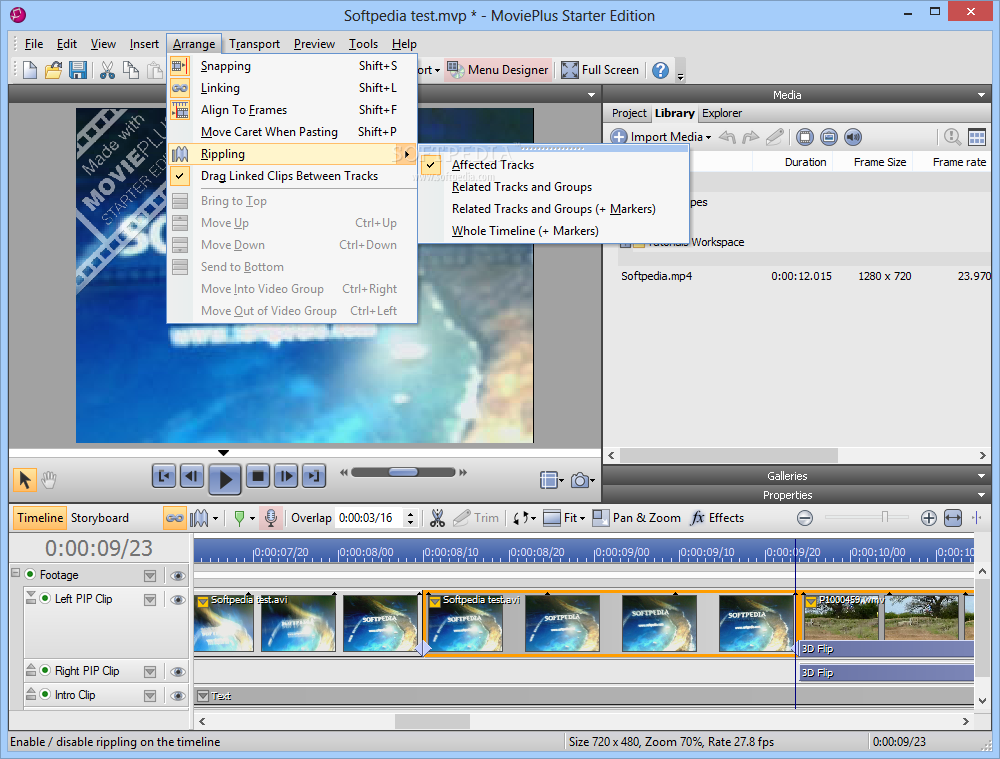The height and width of the screenshot is (759, 1000).
Task: Open the Menu Designer
Action: 497,70
